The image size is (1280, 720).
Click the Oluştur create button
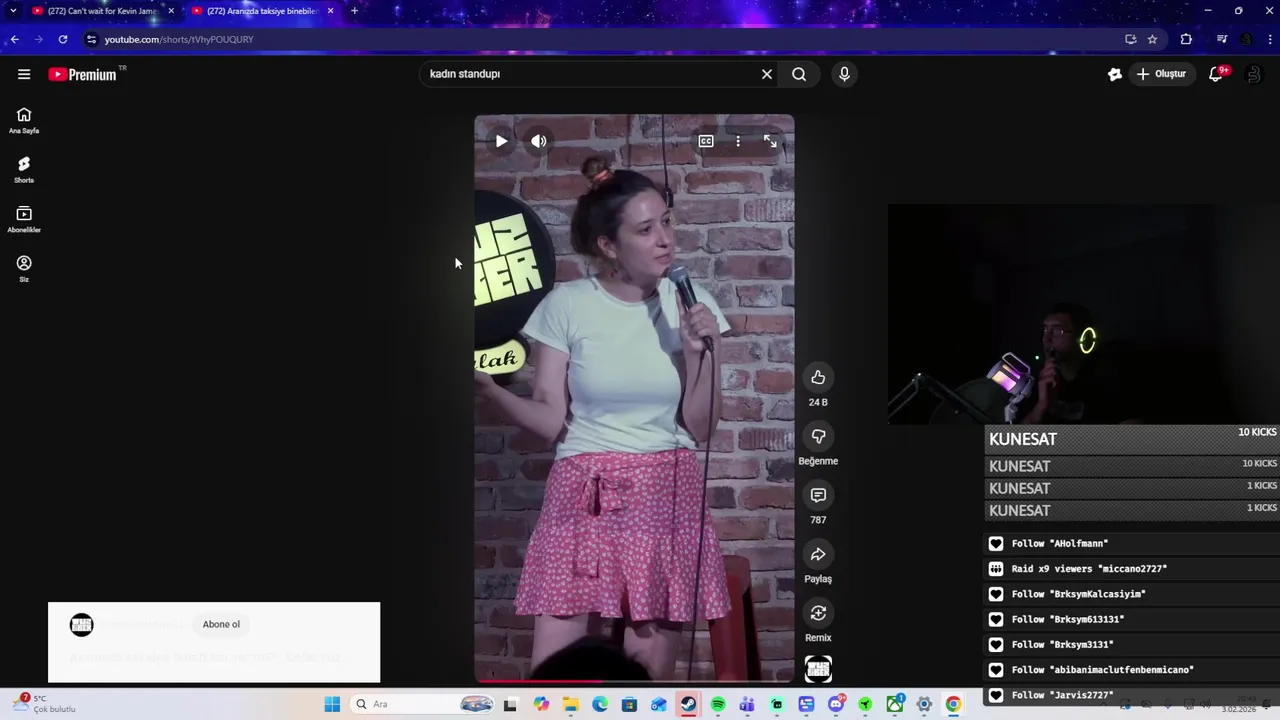coord(1161,74)
